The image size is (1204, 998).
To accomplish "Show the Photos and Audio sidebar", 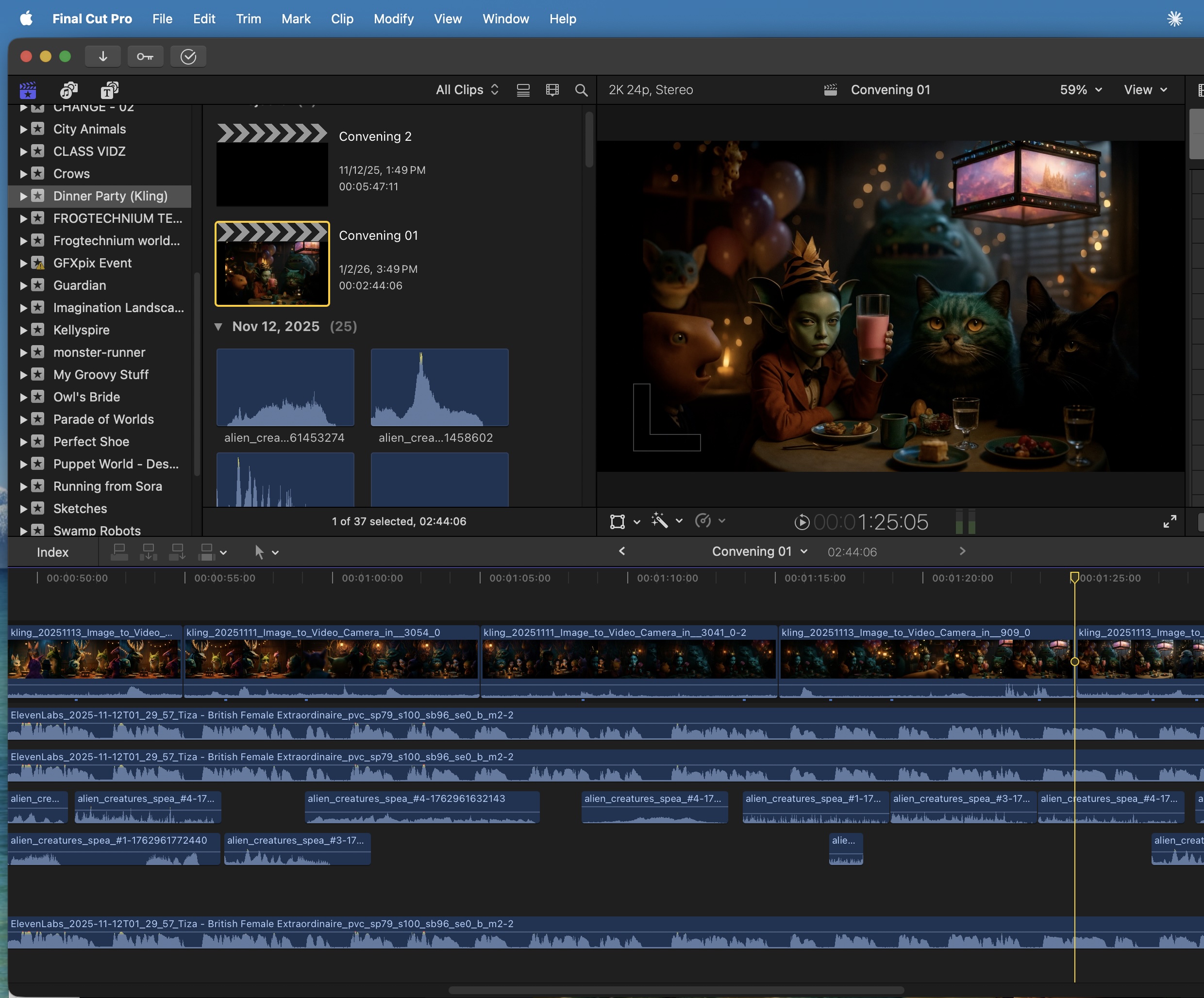I will tap(68, 90).
